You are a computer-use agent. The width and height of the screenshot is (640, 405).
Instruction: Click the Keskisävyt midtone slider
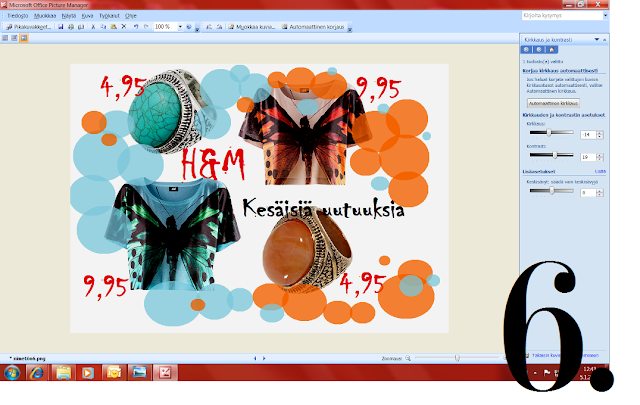pyautogui.click(x=551, y=190)
